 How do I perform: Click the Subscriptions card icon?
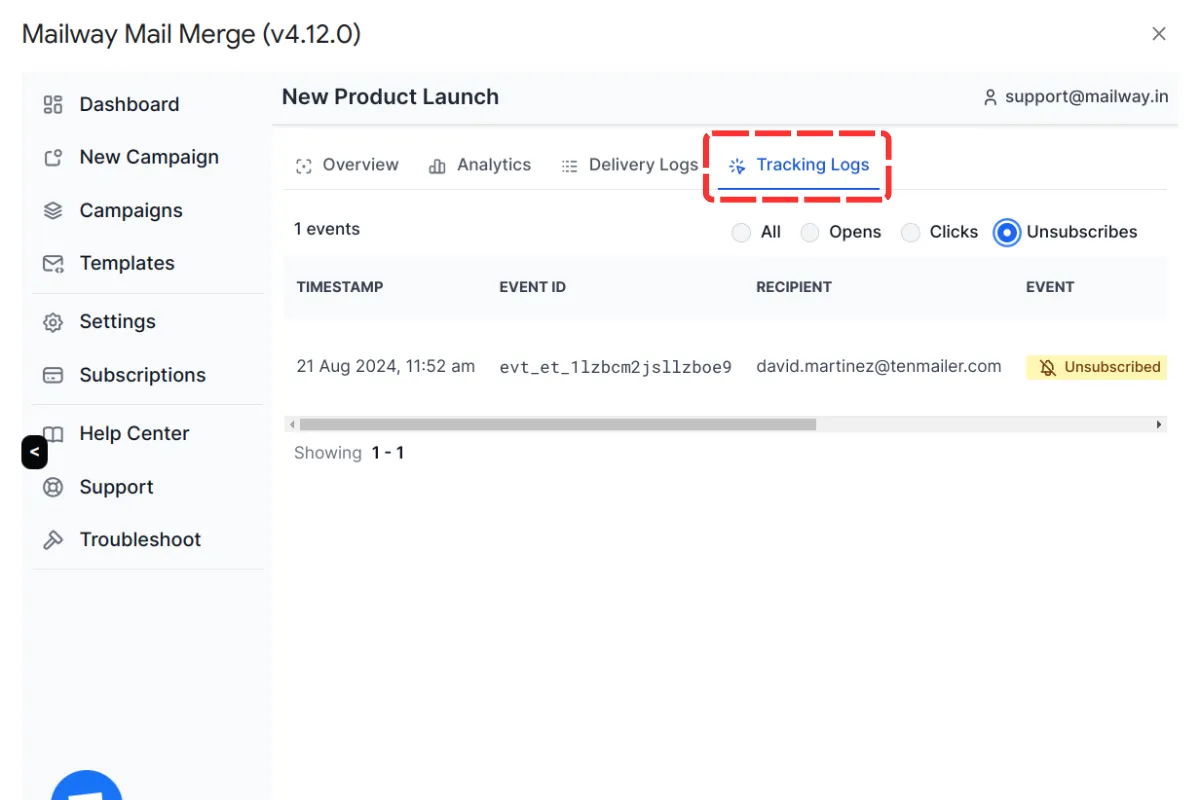click(x=53, y=376)
